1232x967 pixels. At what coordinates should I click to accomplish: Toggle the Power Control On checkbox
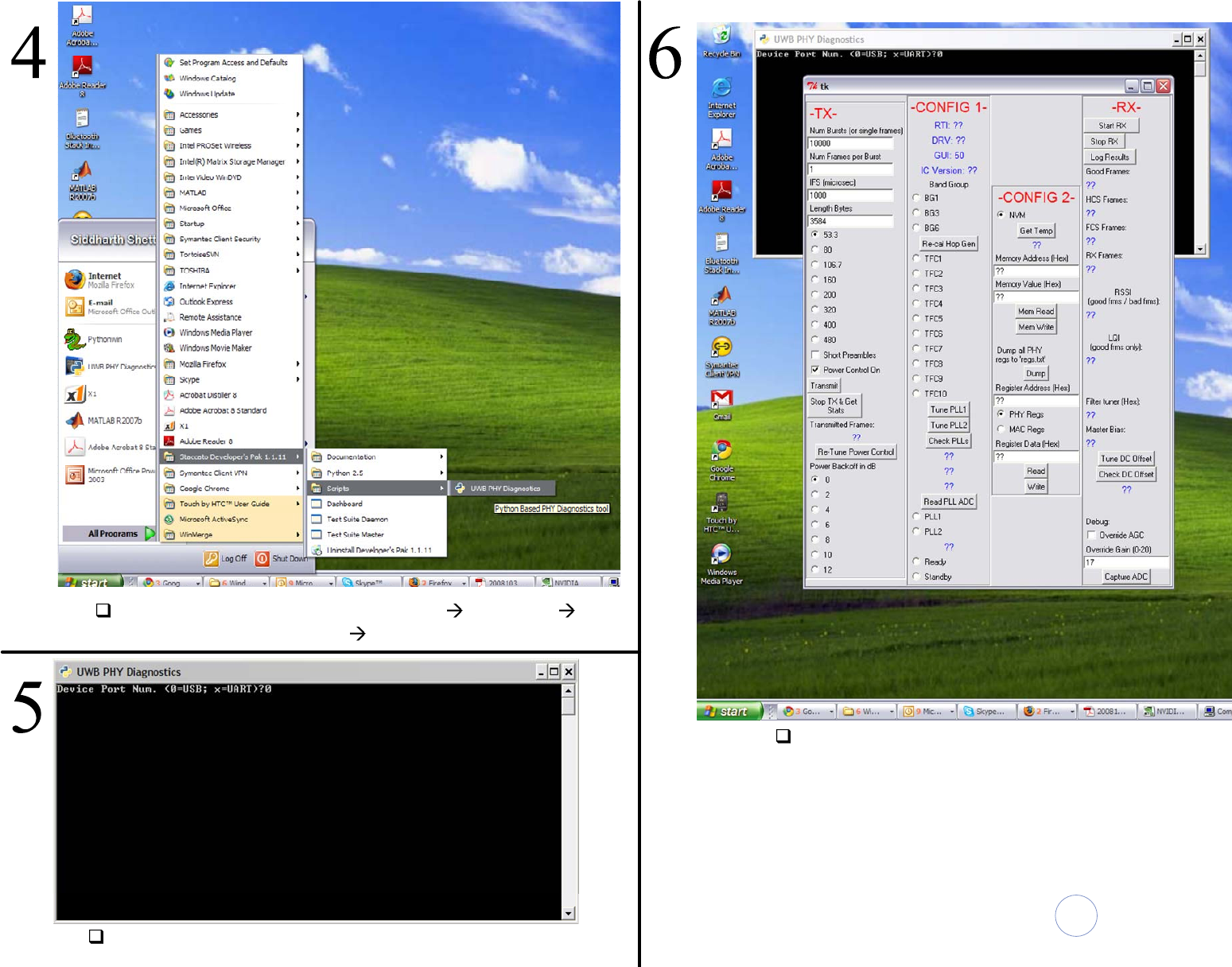[x=814, y=370]
